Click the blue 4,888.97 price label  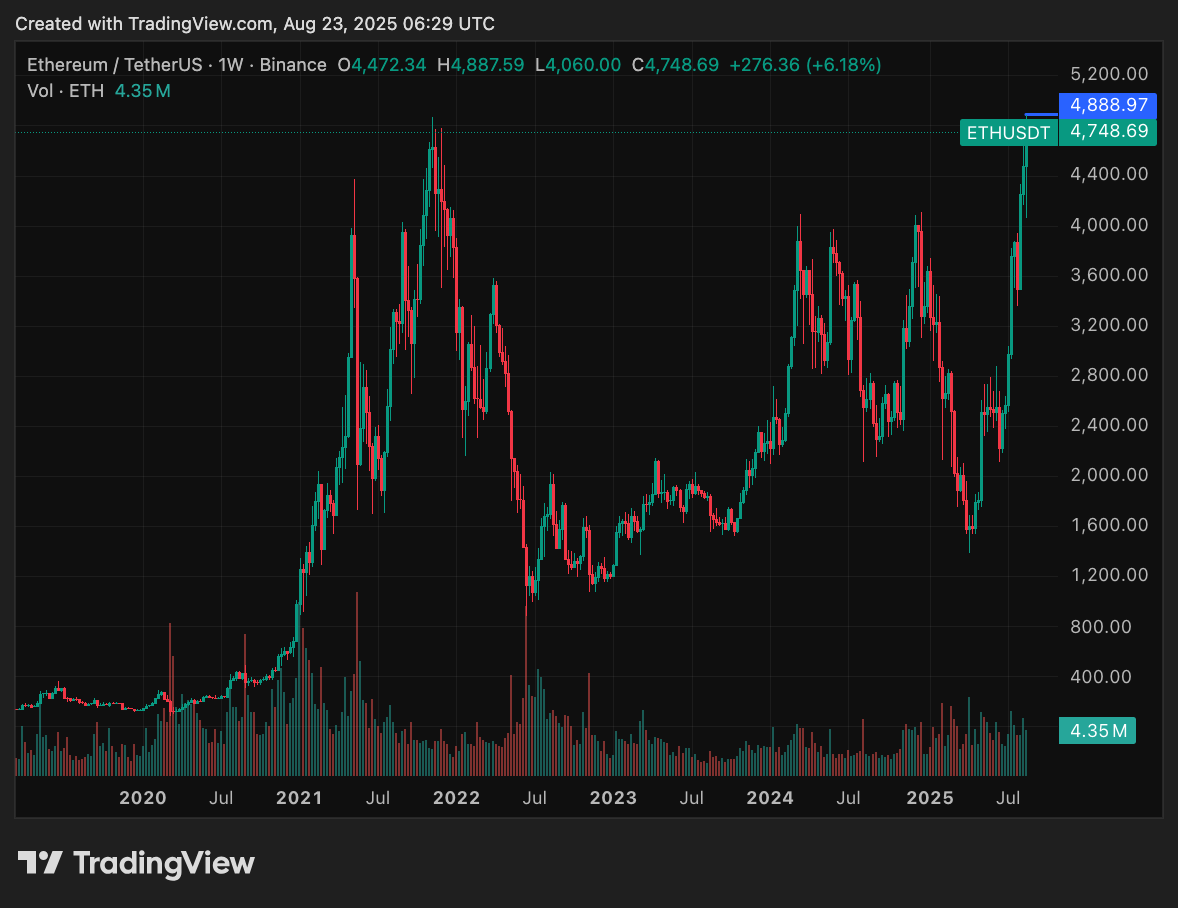coord(1107,104)
